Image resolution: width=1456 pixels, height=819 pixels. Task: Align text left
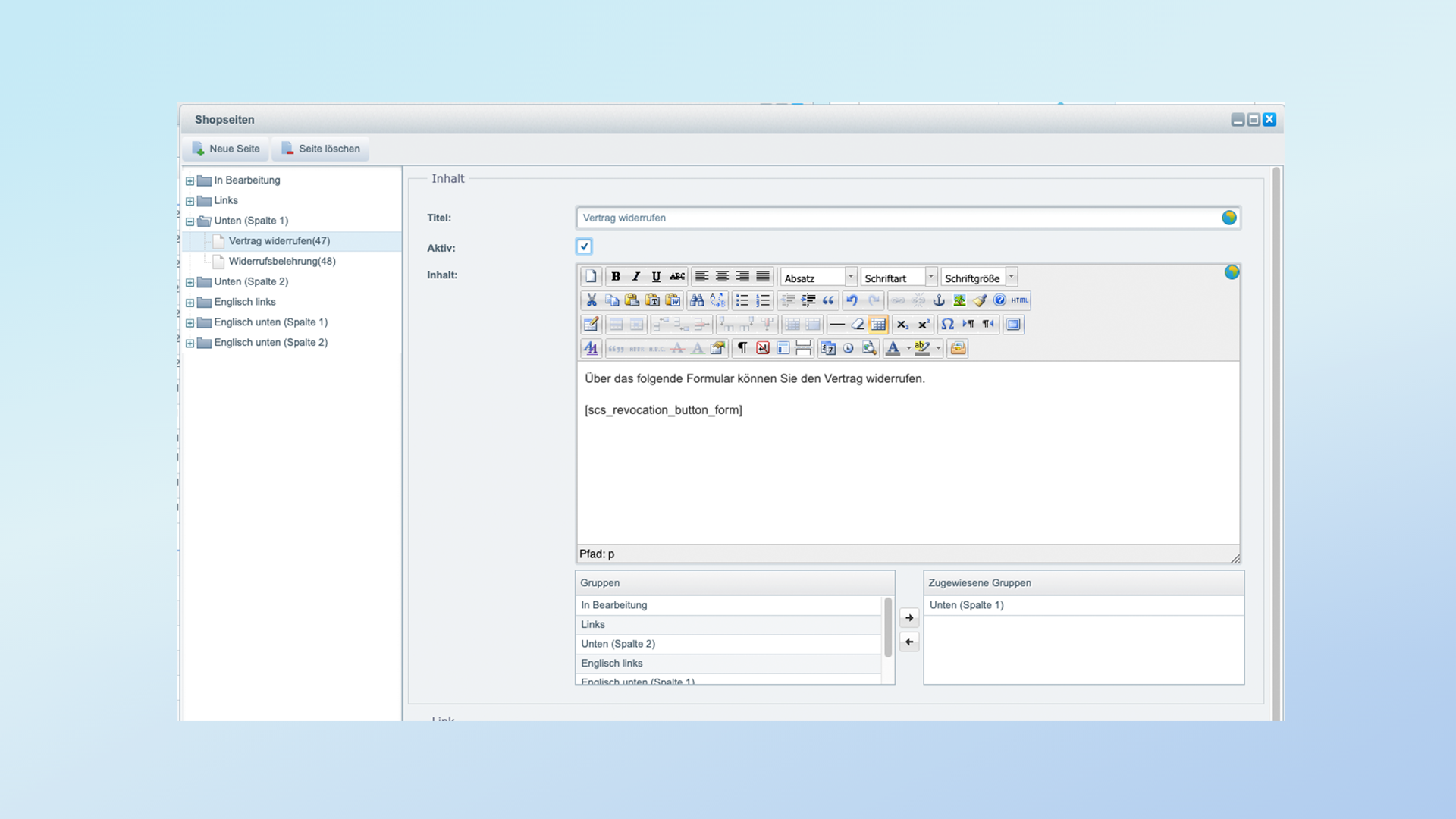[x=702, y=277]
